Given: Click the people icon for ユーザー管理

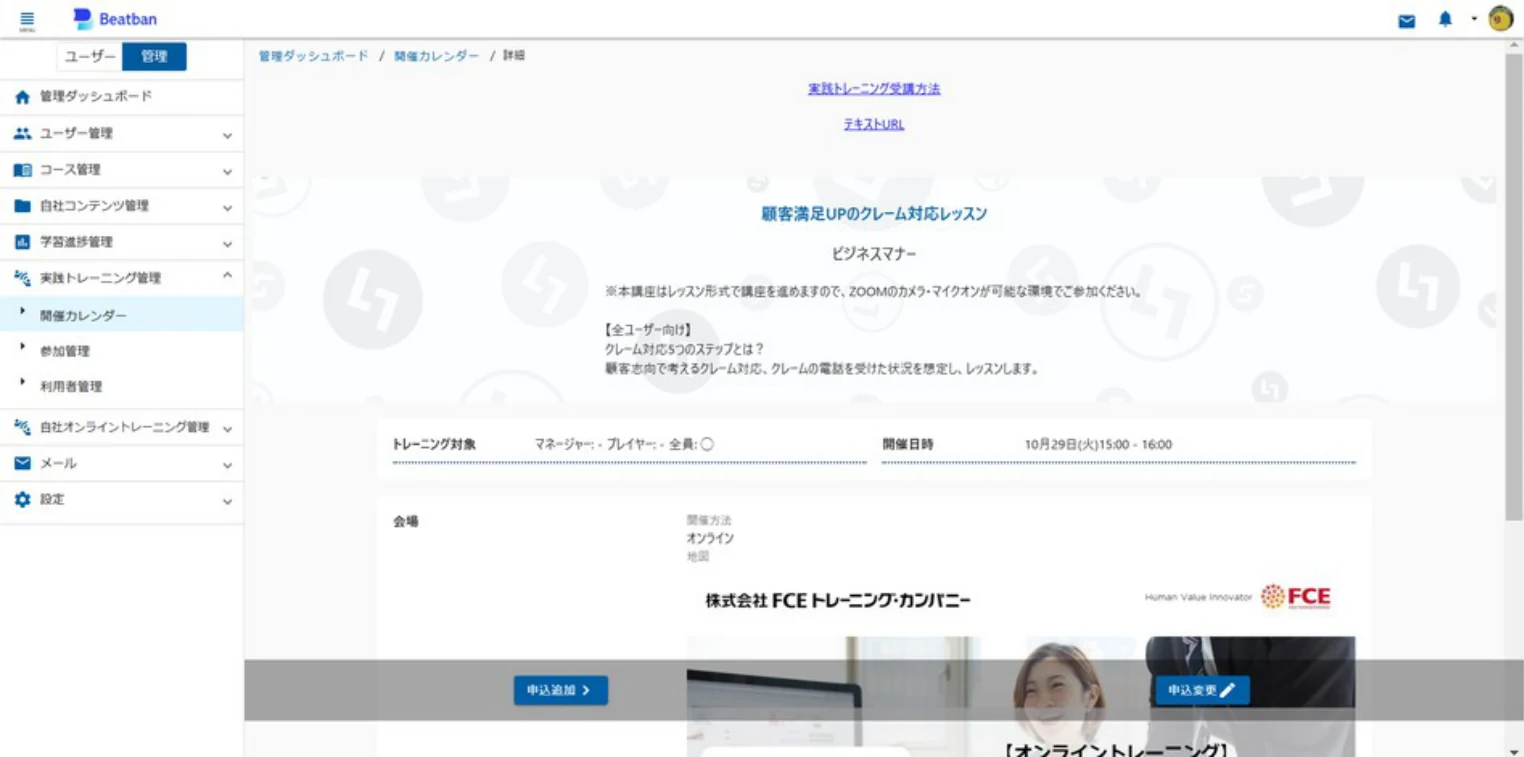Looking at the screenshot, I should click(23, 133).
